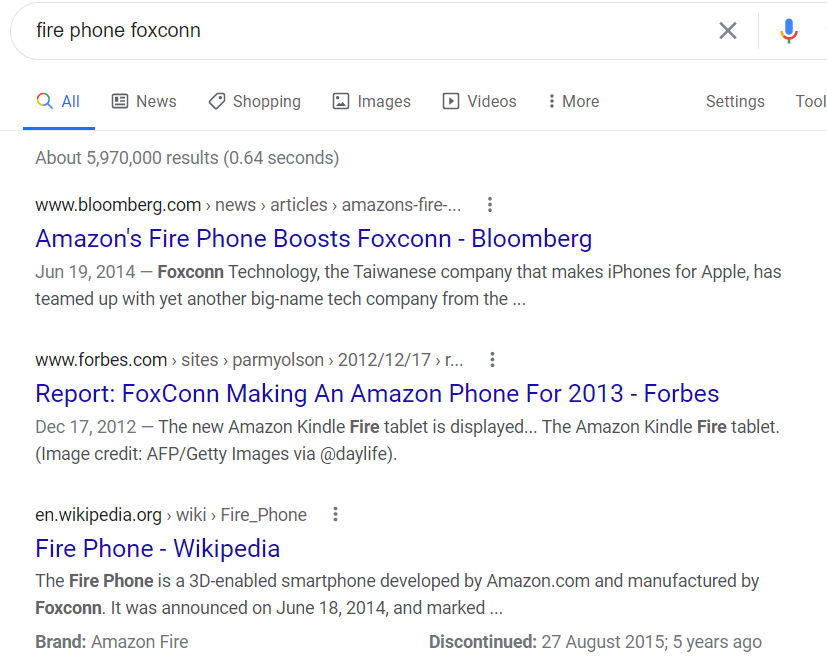Viewport: 827px width, 660px height.
Task: Switch to the Videos tab
Action: click(479, 101)
